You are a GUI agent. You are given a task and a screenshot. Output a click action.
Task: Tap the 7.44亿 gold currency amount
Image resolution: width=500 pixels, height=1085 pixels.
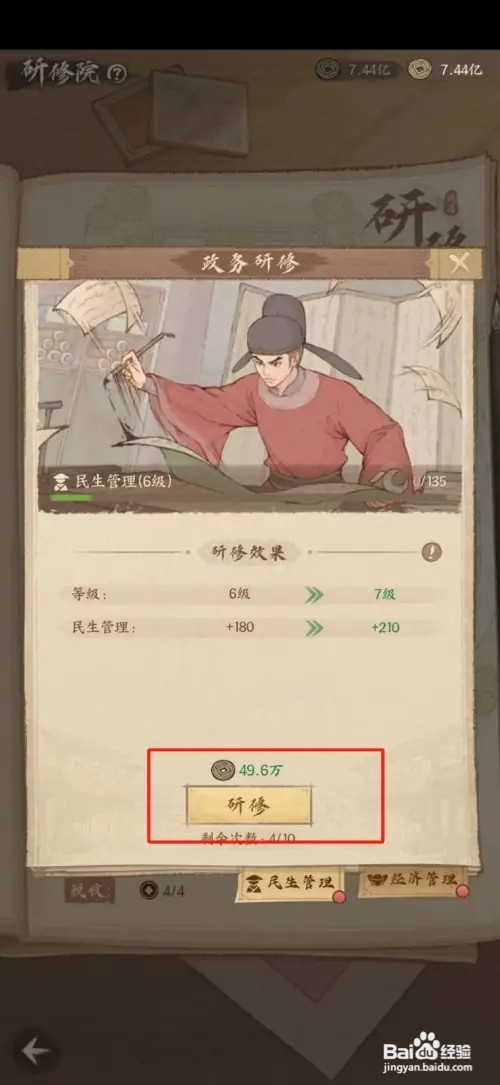pyautogui.click(x=461, y=69)
